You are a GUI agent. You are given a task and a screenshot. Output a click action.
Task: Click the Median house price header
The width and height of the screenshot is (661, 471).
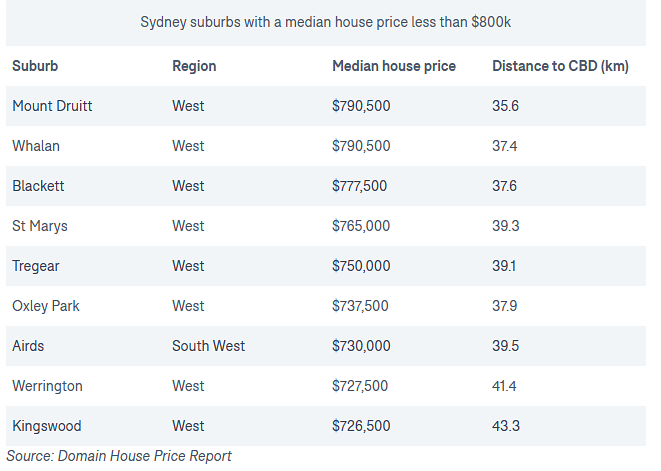[393, 66]
